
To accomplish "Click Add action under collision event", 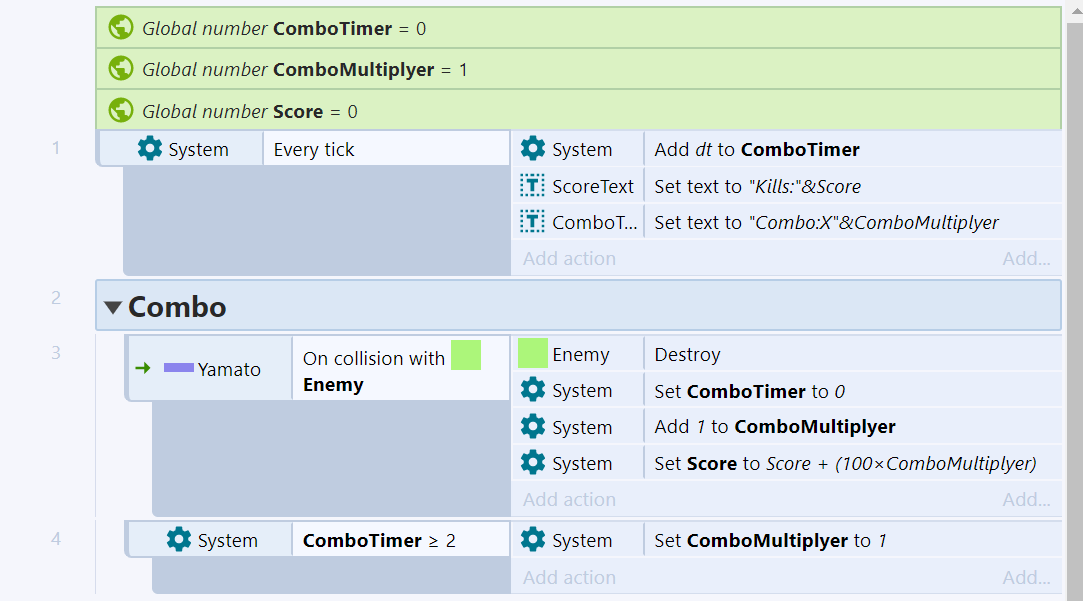I will click(569, 499).
